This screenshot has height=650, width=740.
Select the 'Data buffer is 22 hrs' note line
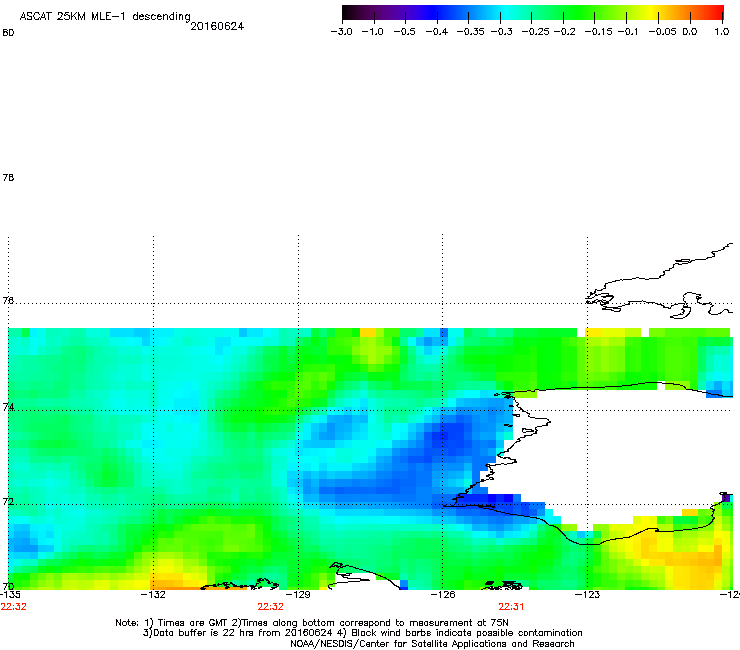pyautogui.click(x=362, y=633)
